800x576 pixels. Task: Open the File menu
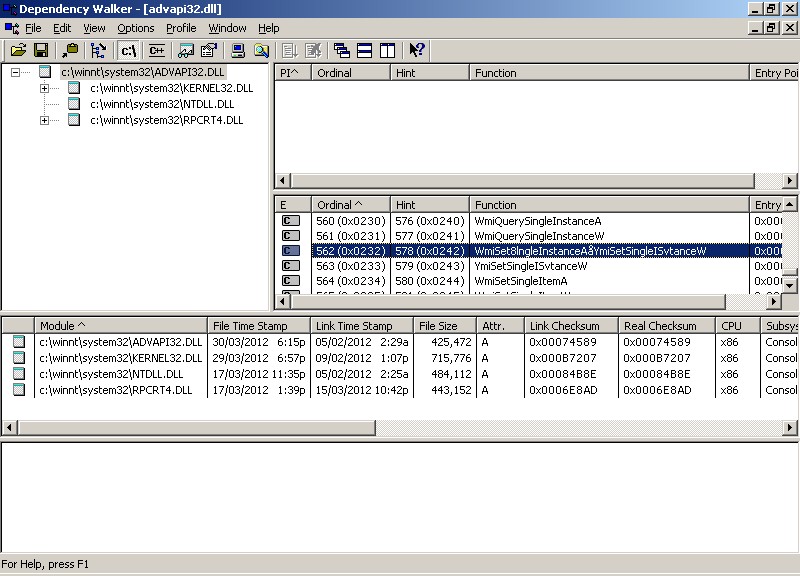[33, 28]
